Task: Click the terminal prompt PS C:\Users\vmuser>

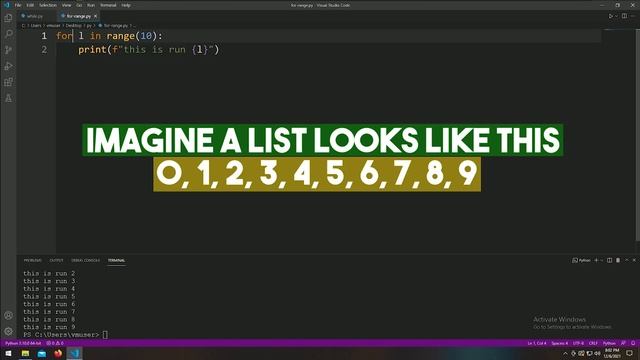Action: 61,335
